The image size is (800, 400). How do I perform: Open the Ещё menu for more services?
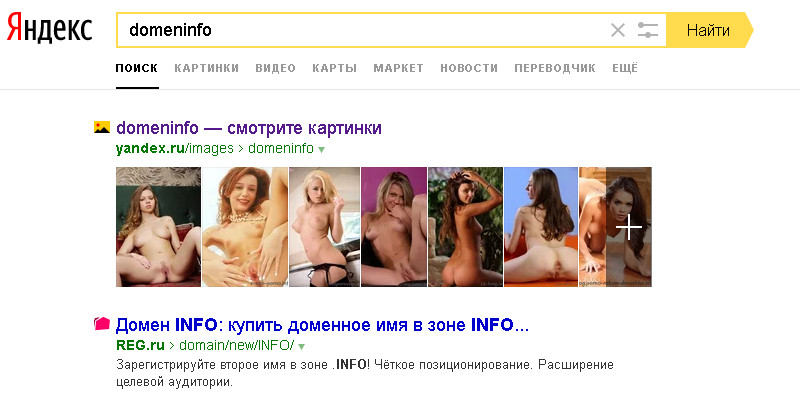[625, 68]
